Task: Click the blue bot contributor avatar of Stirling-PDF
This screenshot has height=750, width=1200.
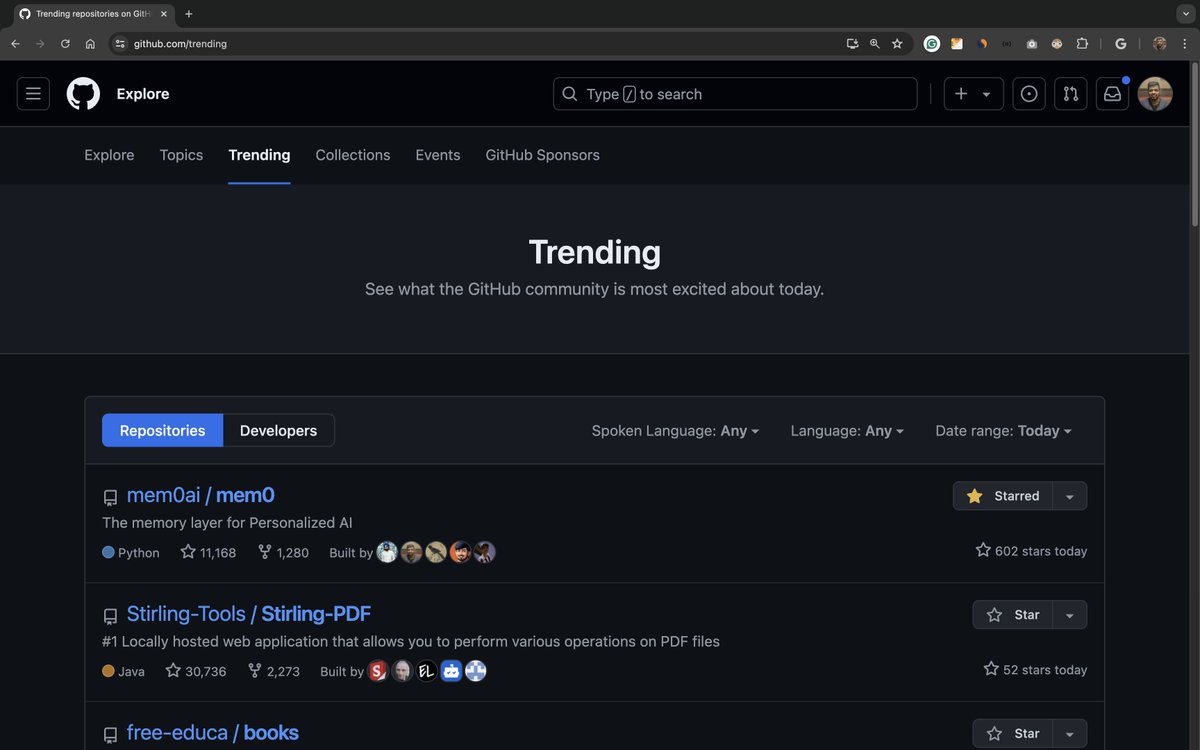Action: (451, 671)
